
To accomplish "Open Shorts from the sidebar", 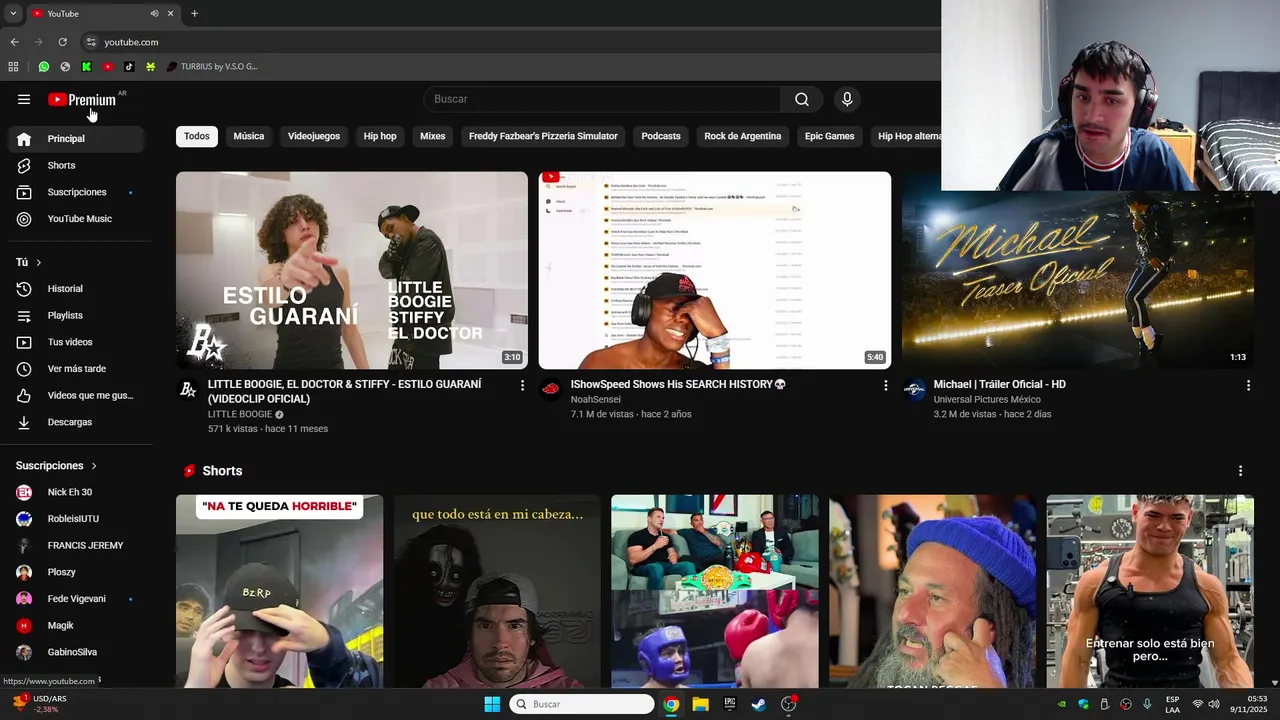I will (x=76, y=165).
